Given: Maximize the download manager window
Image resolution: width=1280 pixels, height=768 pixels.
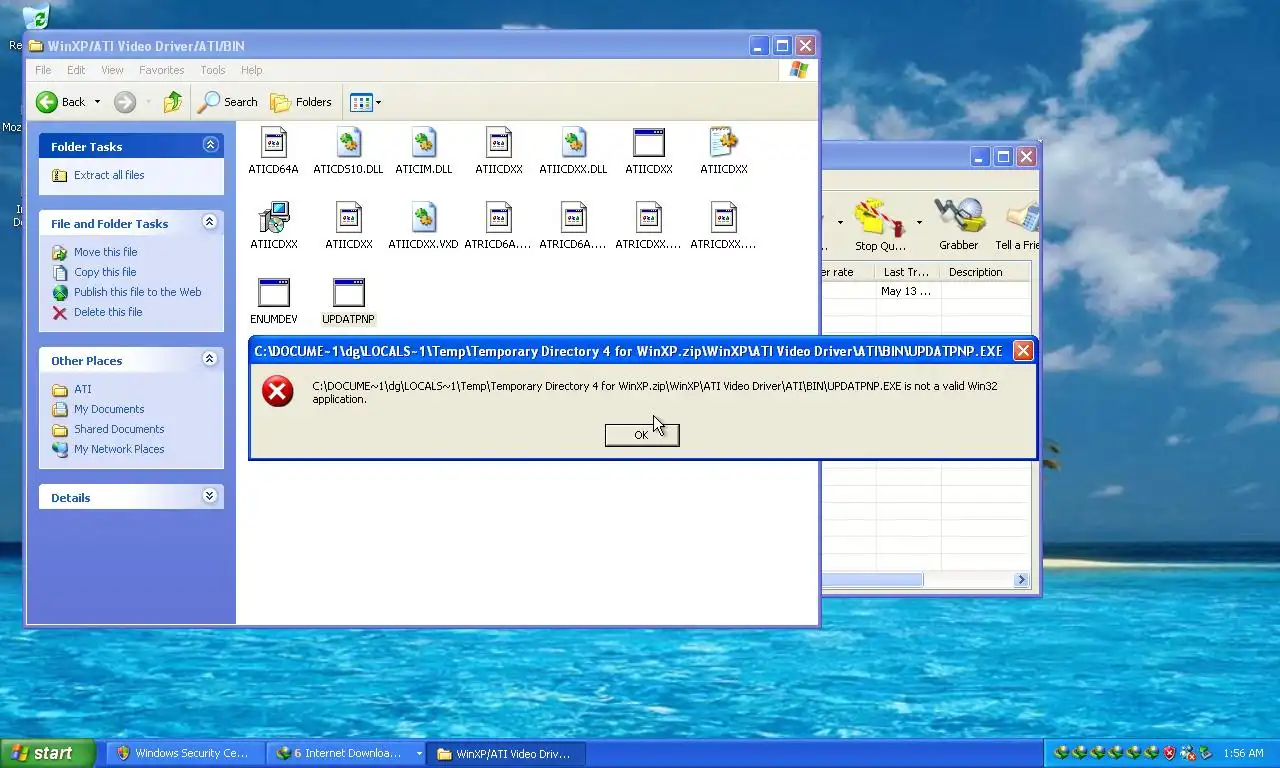Looking at the screenshot, I should [1002, 156].
